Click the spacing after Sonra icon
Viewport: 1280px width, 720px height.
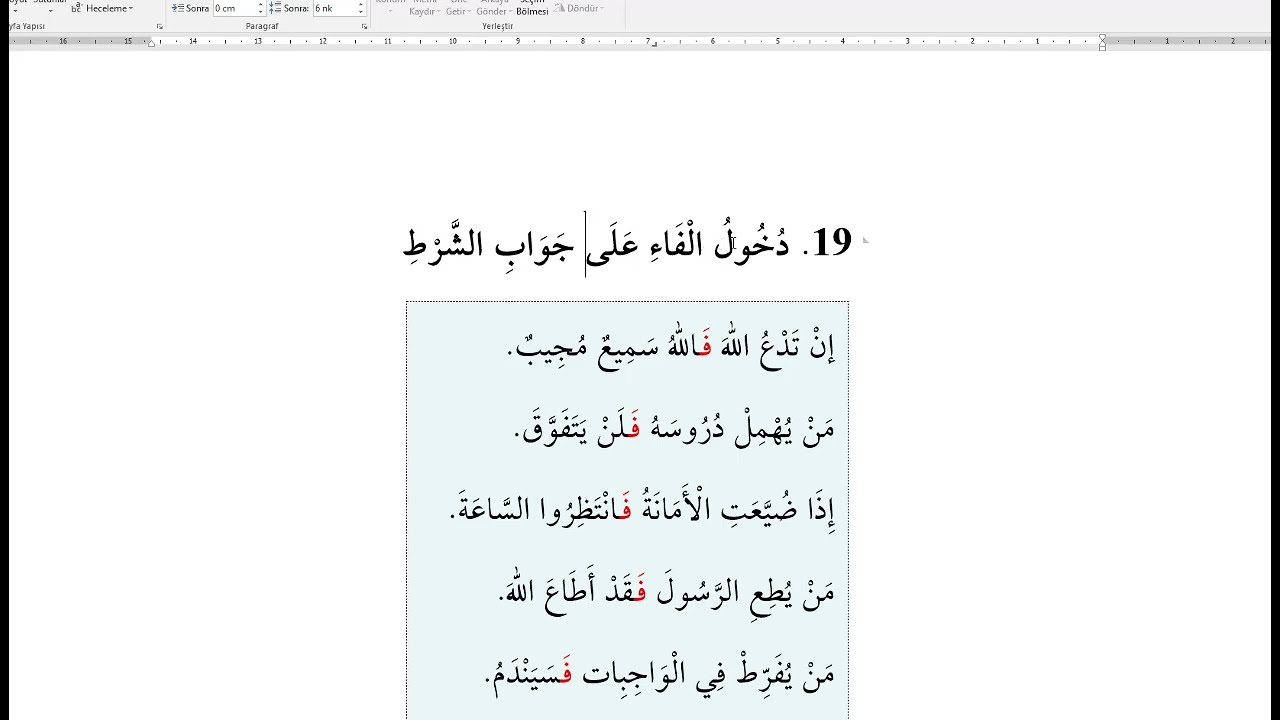[x=276, y=8]
